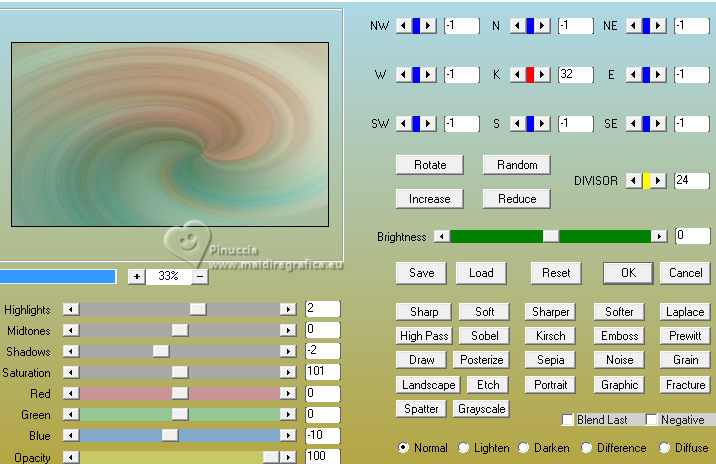
Task: Click Green slider right arrow
Action: click(288, 414)
